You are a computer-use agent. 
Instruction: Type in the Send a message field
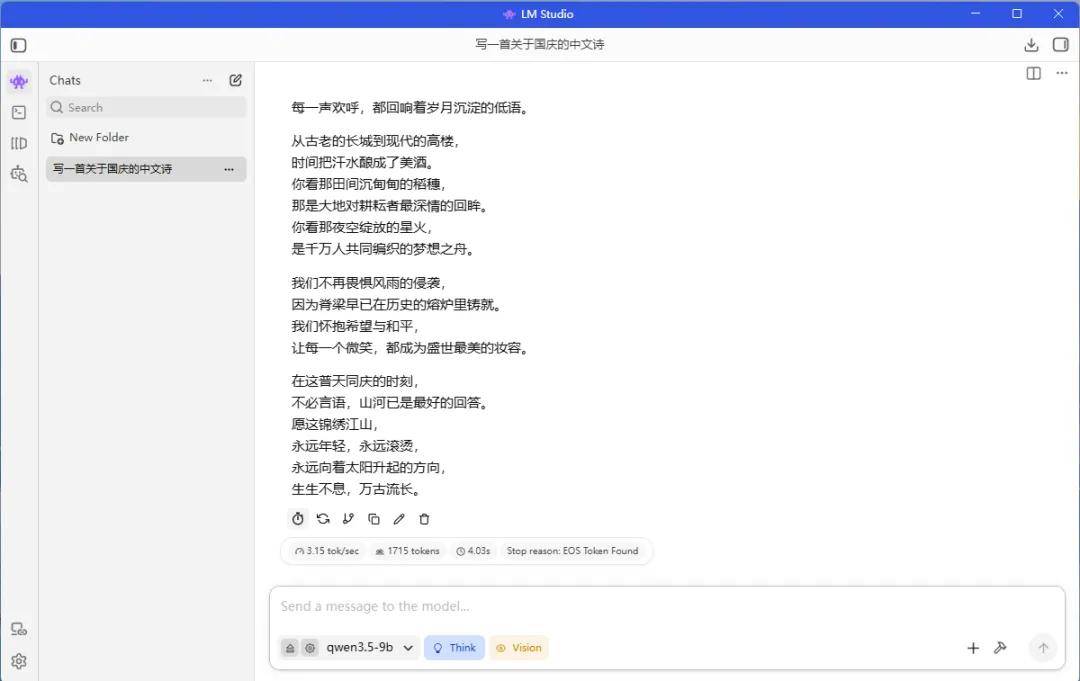point(667,607)
